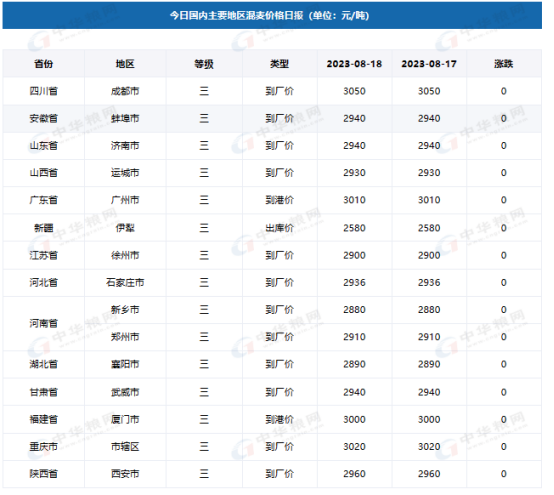Select the 2023-08-18 date column header
This screenshot has width=554, height=495.
pos(354,64)
